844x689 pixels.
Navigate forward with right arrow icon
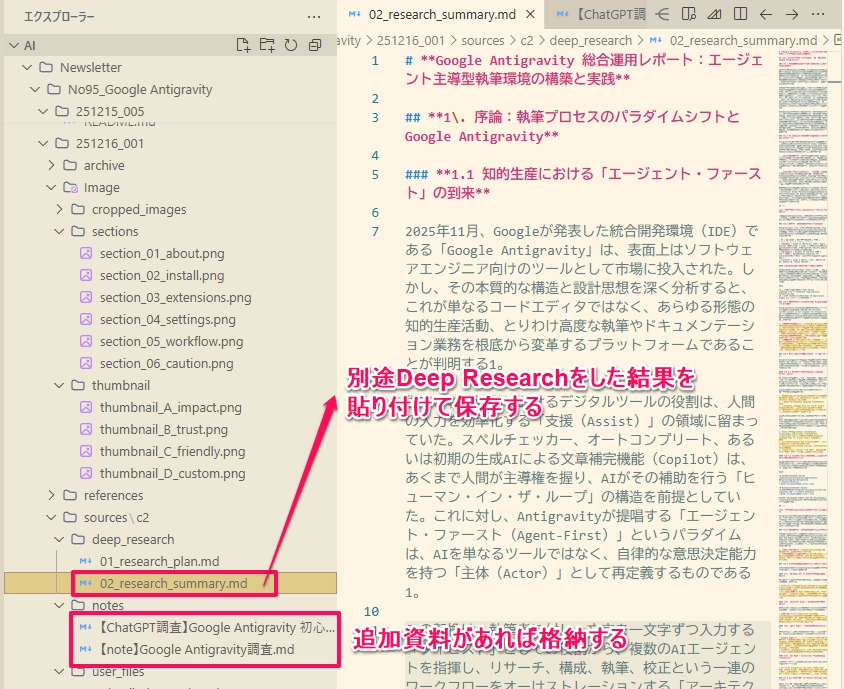pos(791,15)
